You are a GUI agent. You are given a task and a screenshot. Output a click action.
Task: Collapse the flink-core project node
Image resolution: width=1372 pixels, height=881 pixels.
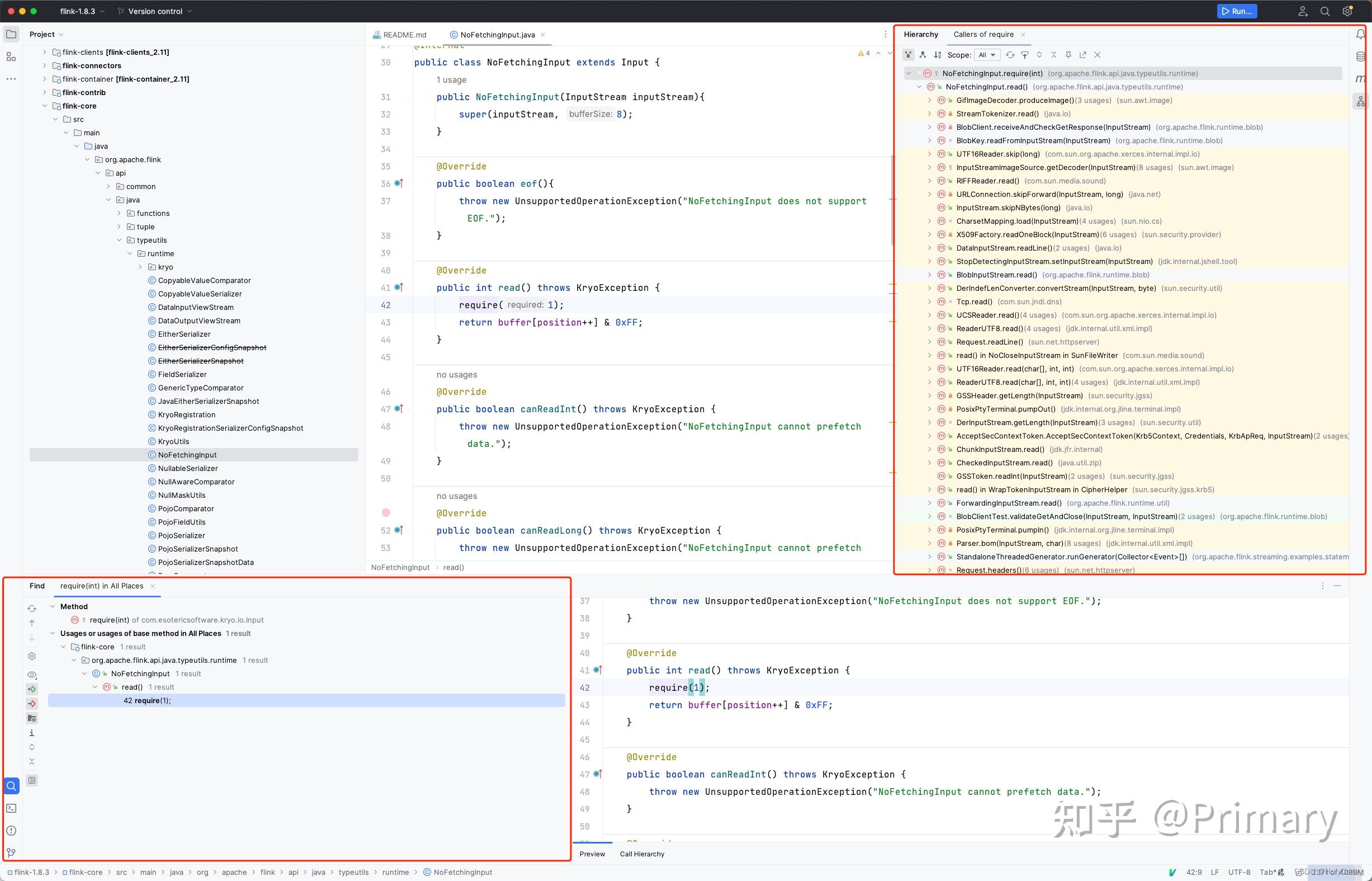click(x=45, y=106)
